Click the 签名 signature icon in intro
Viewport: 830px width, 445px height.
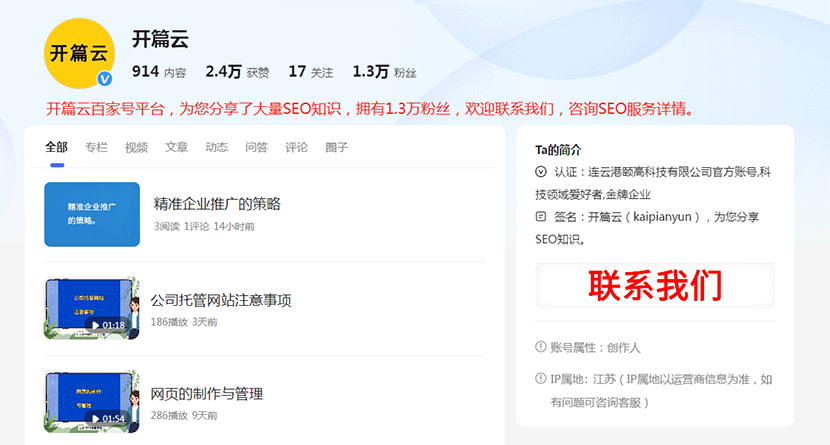click(x=541, y=216)
